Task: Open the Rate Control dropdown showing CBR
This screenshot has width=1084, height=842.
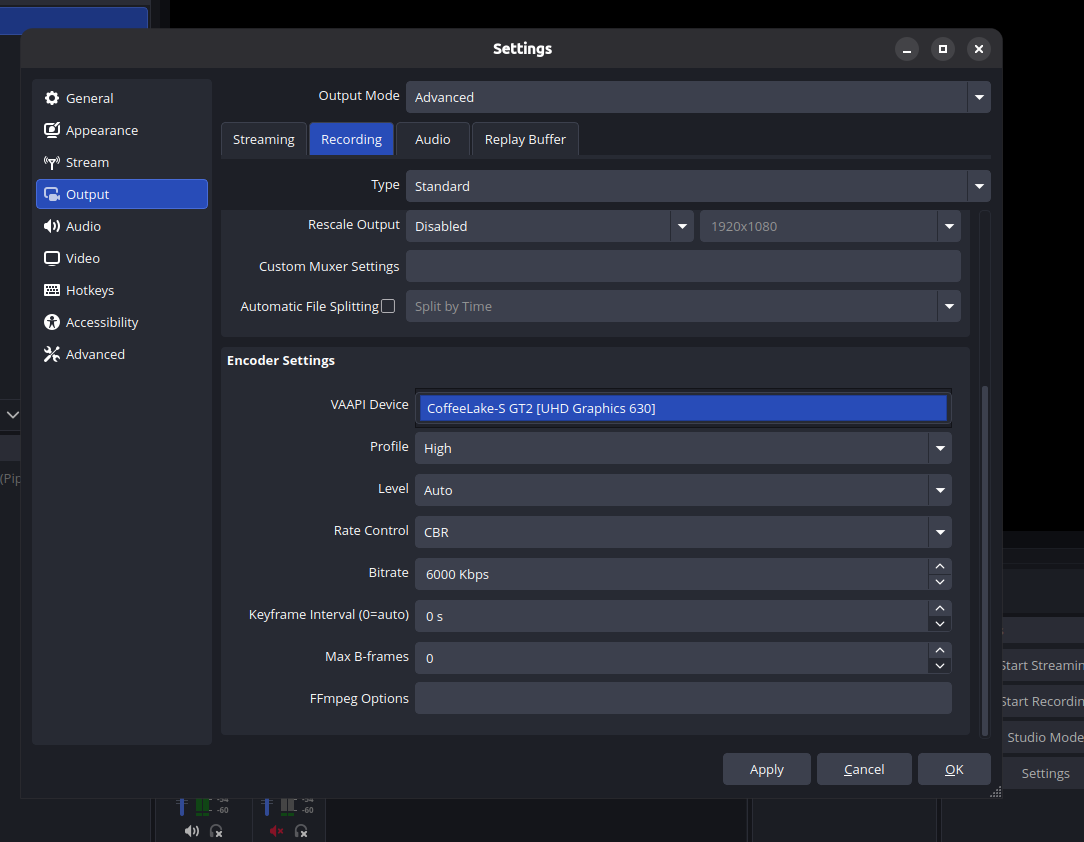Action: 683,532
